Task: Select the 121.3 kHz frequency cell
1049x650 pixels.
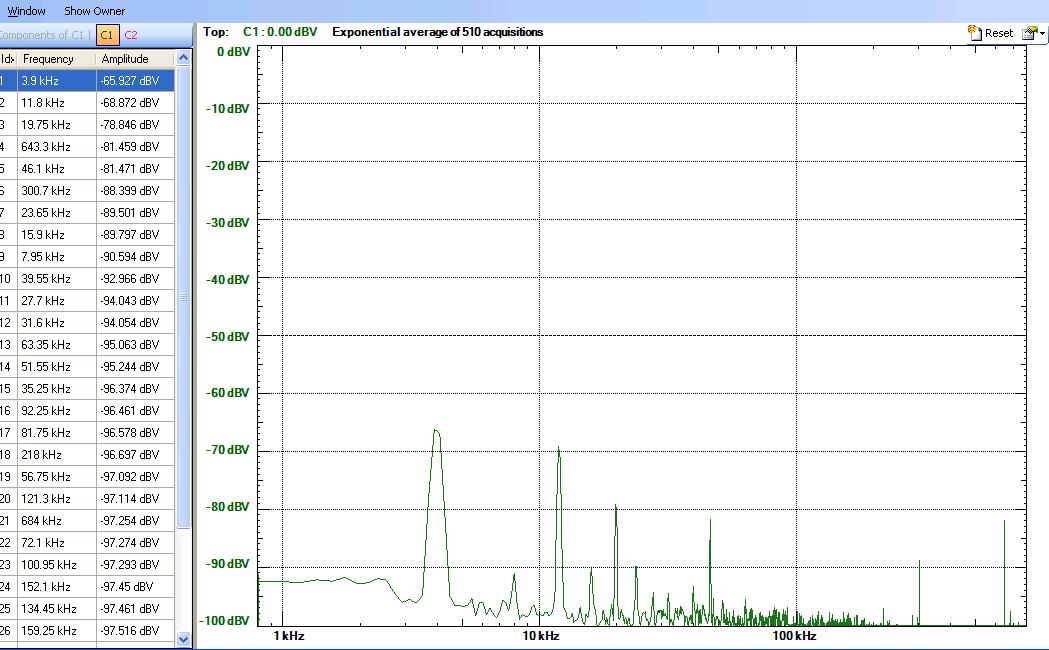Action: pyautogui.click(x=57, y=499)
